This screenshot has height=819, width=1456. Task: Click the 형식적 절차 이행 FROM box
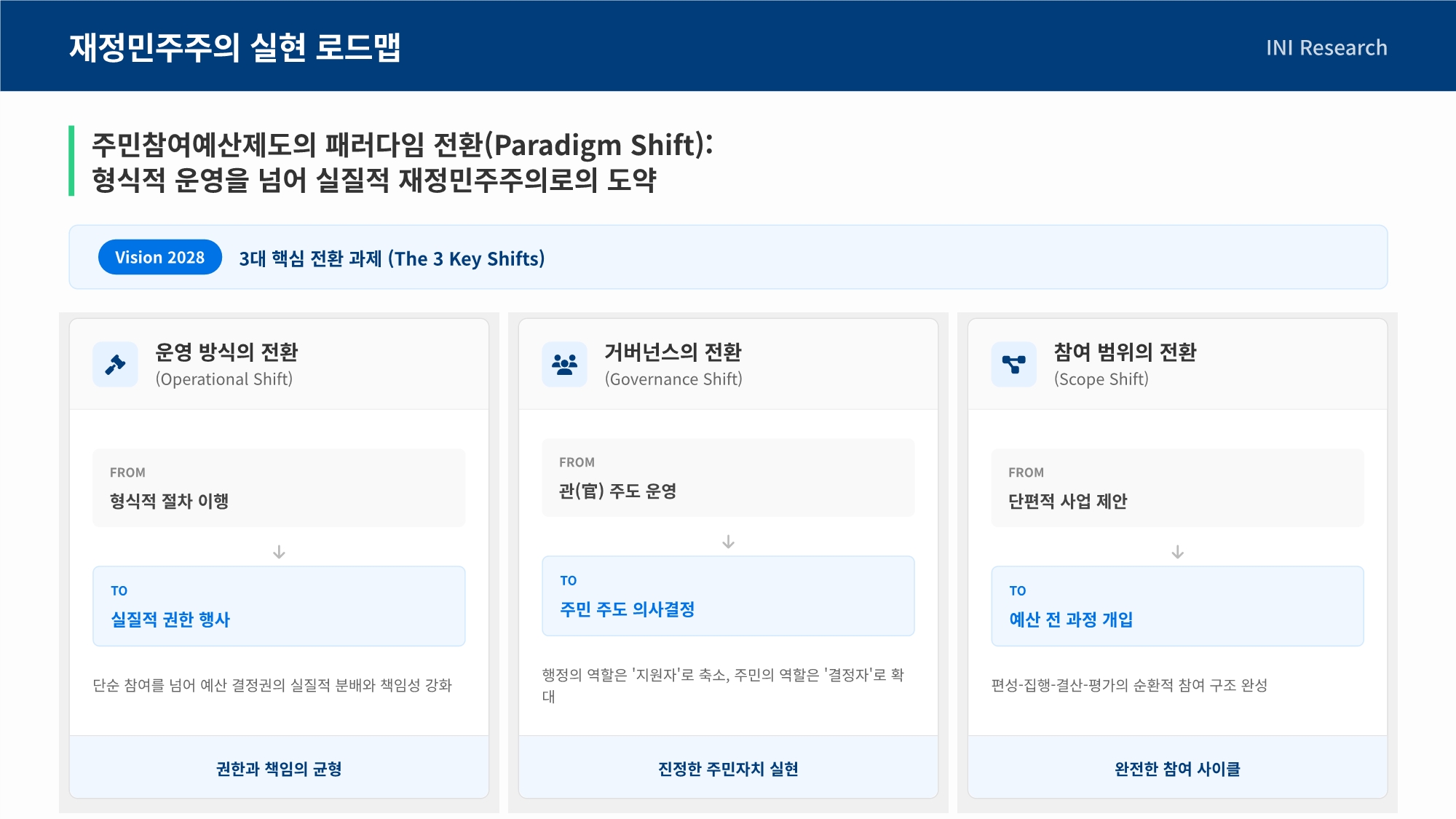[279, 488]
